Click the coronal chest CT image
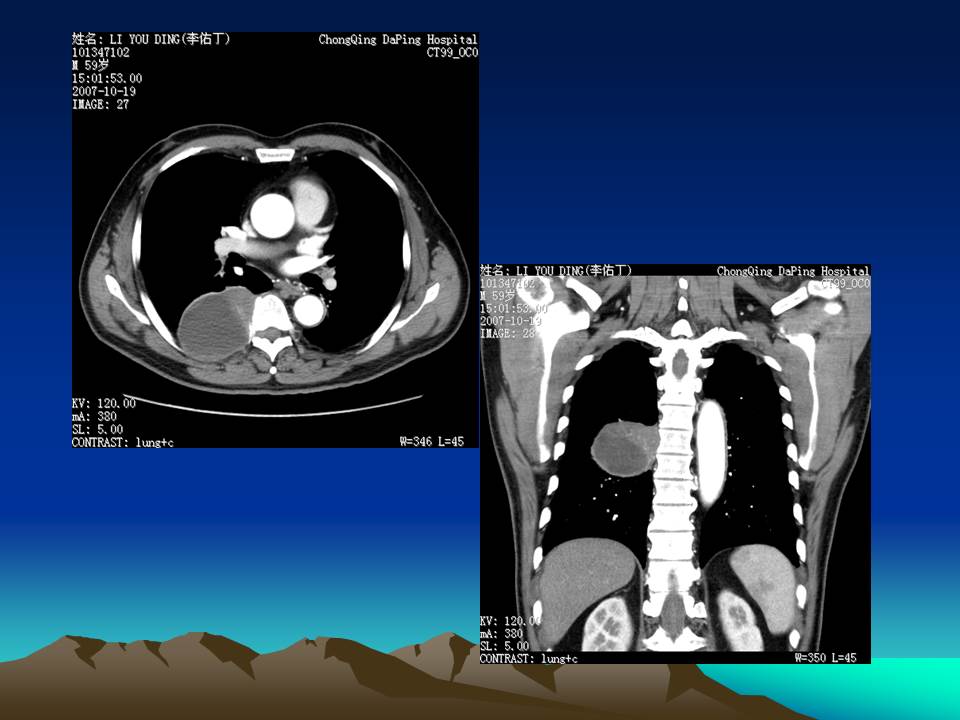This screenshot has width=960, height=720. click(675, 463)
